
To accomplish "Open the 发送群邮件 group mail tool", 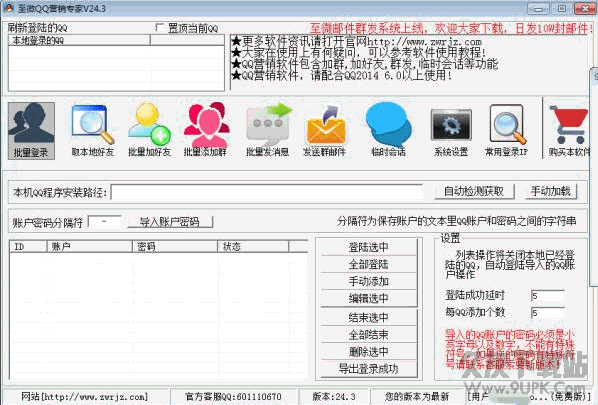I will click(x=325, y=130).
